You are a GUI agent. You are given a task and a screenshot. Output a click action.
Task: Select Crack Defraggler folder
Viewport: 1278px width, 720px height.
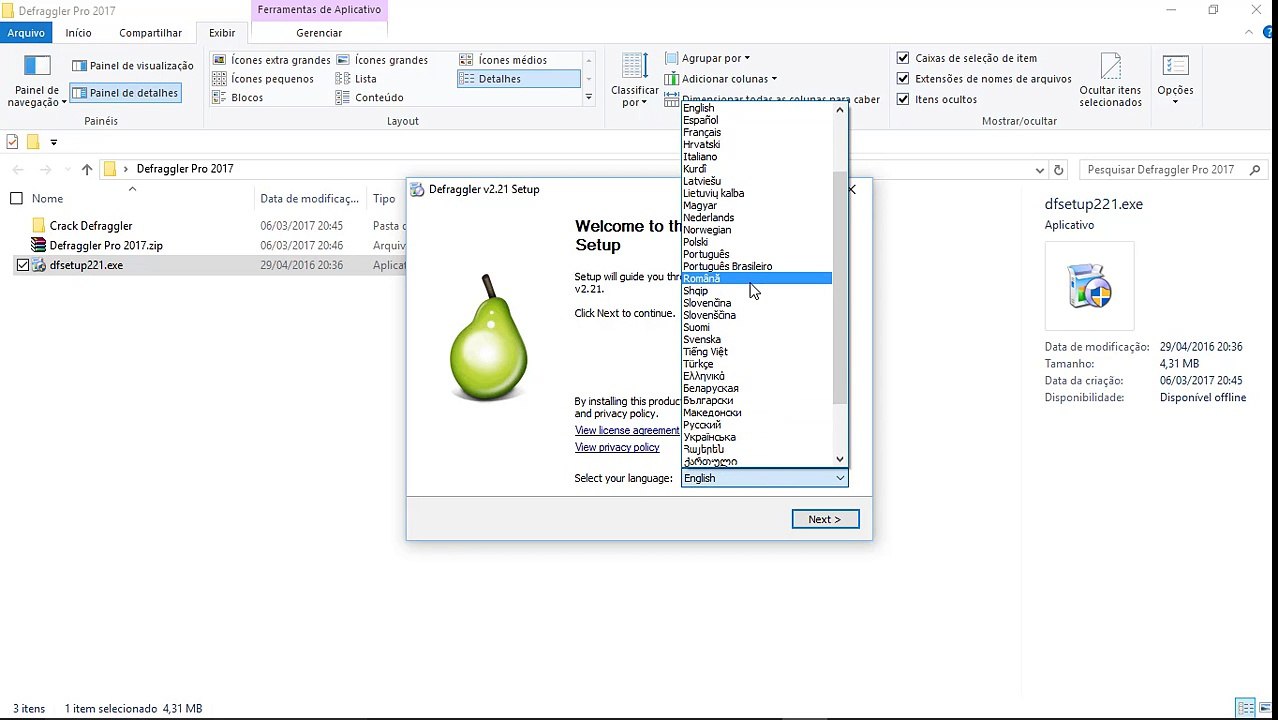(91, 226)
